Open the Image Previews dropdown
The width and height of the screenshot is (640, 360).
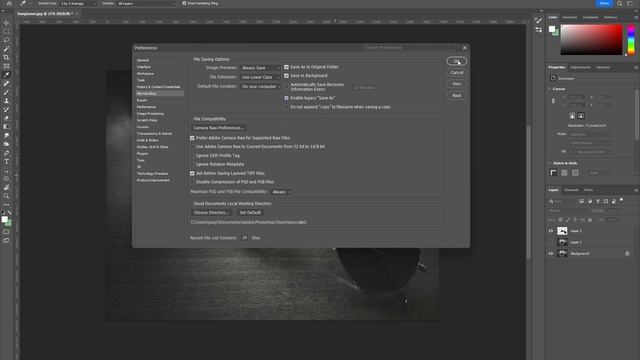pyautogui.click(x=260, y=68)
